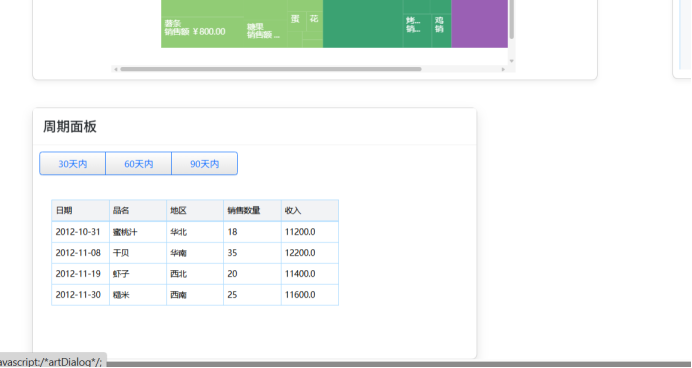Click the income cell 11200.0

[x=310, y=232]
